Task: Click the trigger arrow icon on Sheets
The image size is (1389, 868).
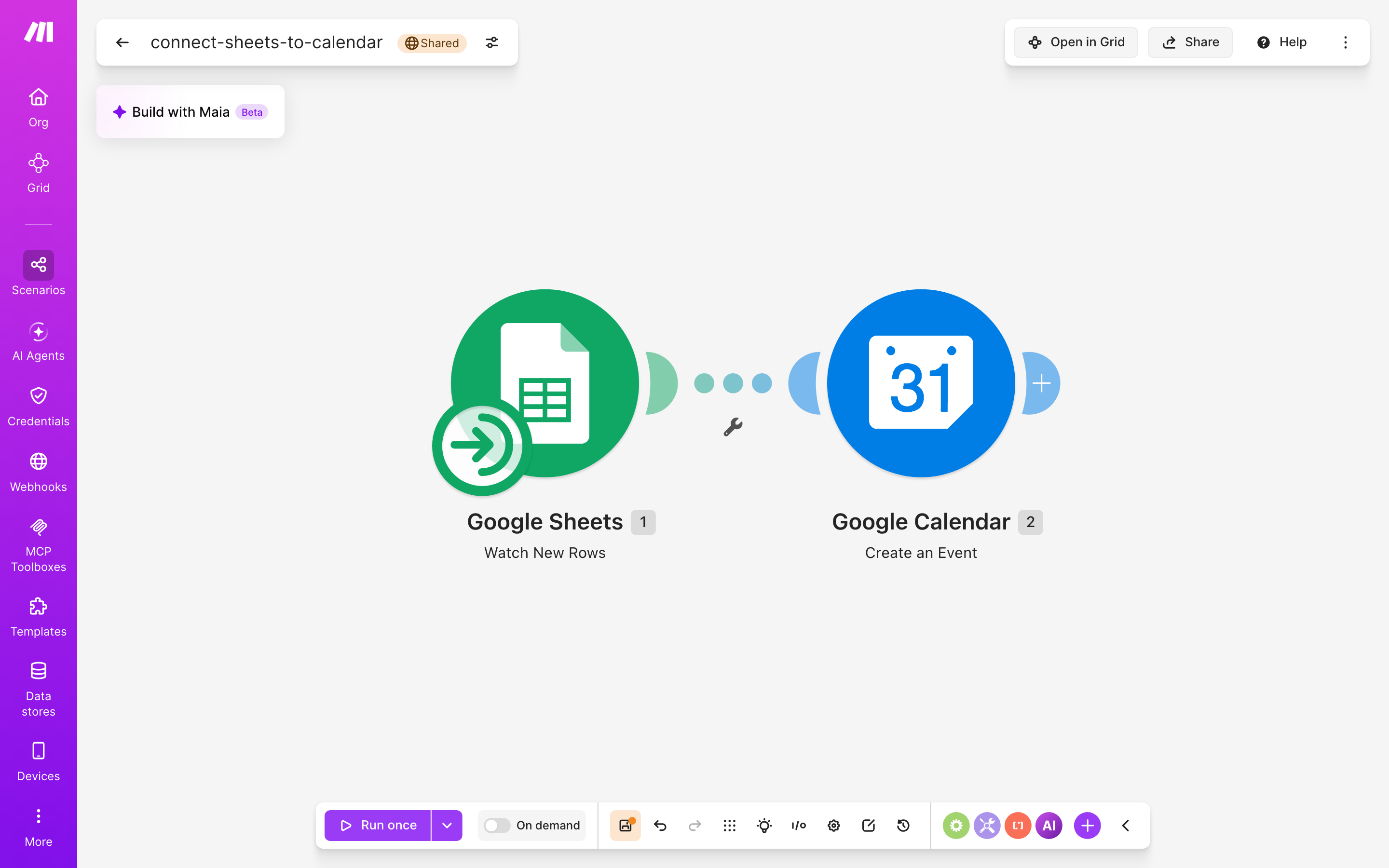Action: click(x=481, y=446)
